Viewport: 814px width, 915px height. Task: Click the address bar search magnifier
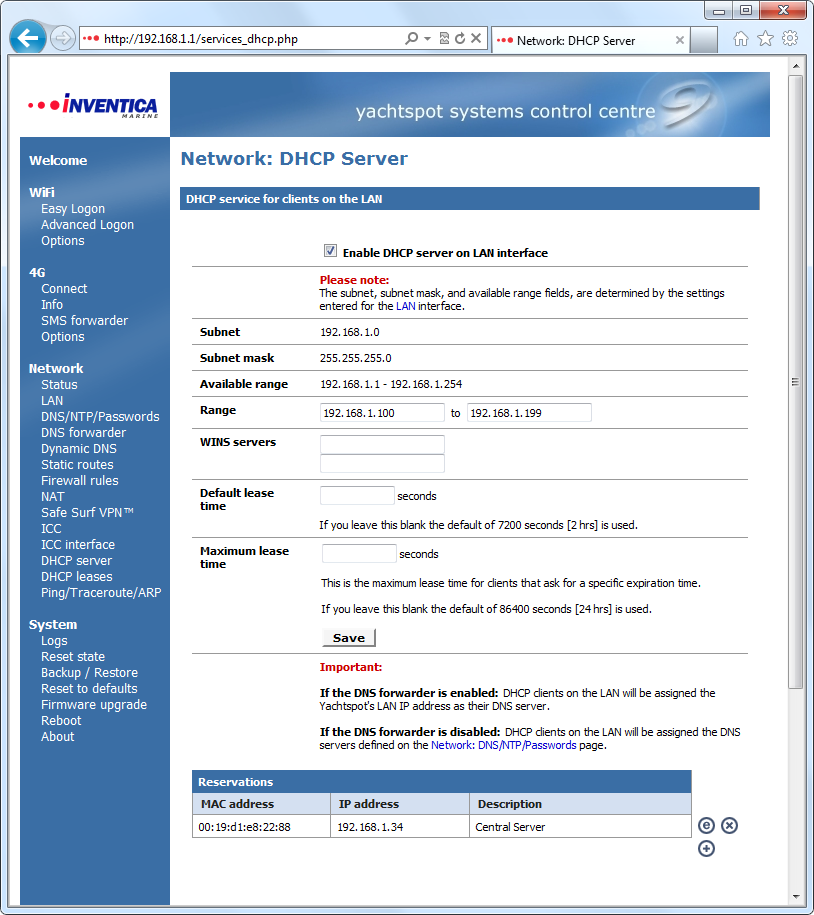(411, 39)
